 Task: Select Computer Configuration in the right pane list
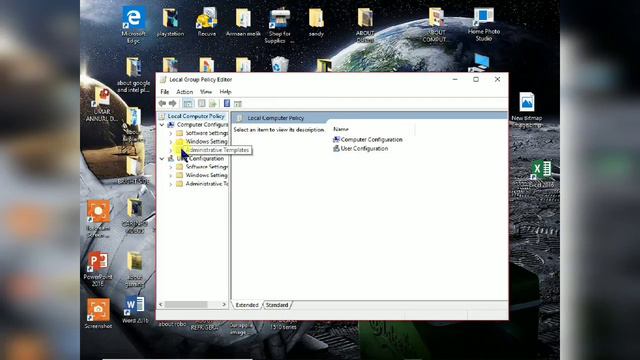tap(368, 140)
